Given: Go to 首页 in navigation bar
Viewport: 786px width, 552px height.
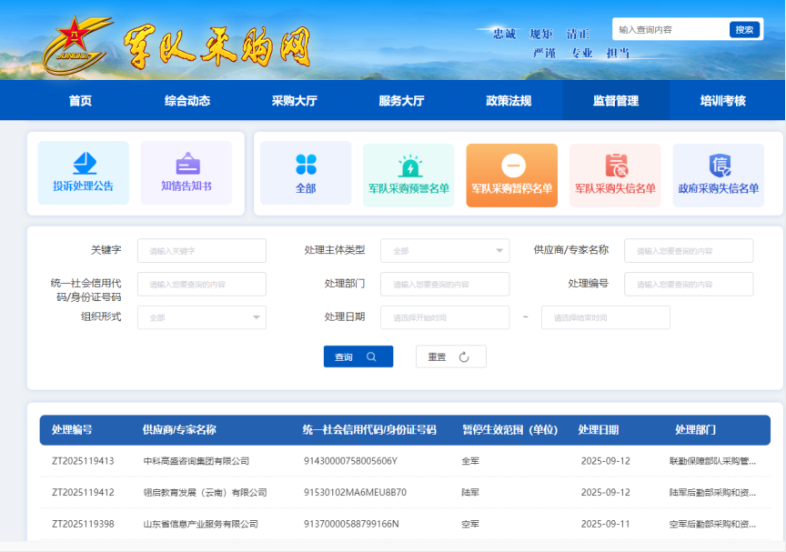Looking at the screenshot, I should [80, 101].
